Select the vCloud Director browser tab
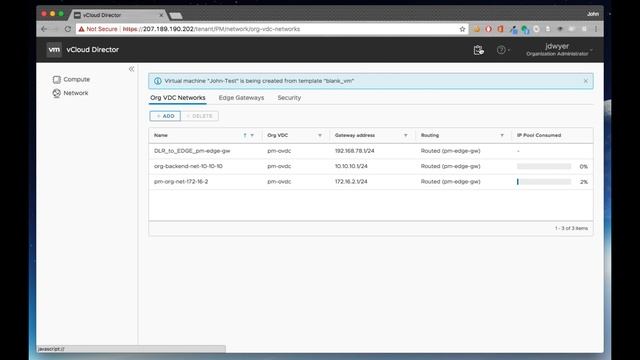Viewport: 640px width, 360px height. 118,15
